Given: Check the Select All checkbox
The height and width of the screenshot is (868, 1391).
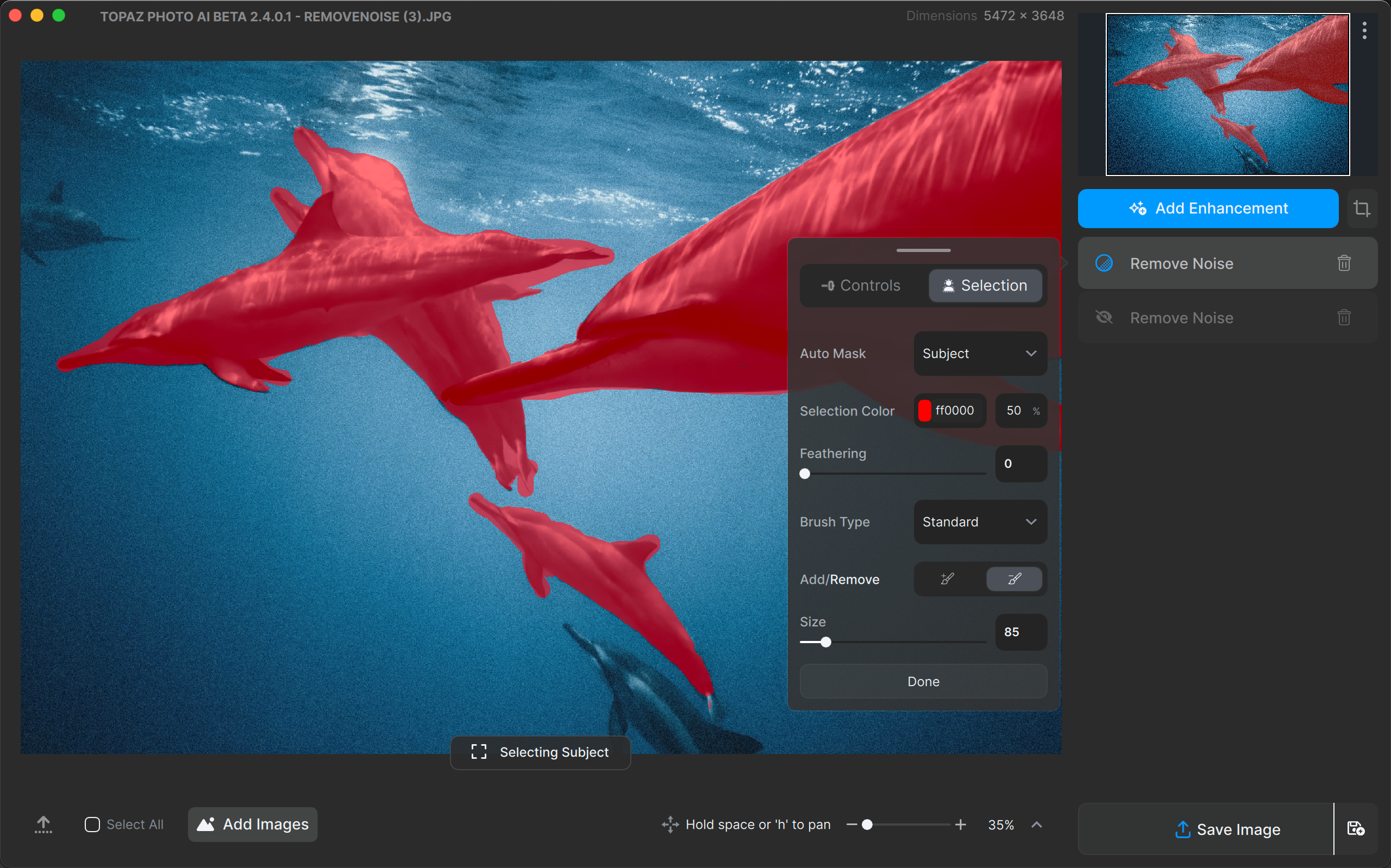Looking at the screenshot, I should (x=92, y=825).
